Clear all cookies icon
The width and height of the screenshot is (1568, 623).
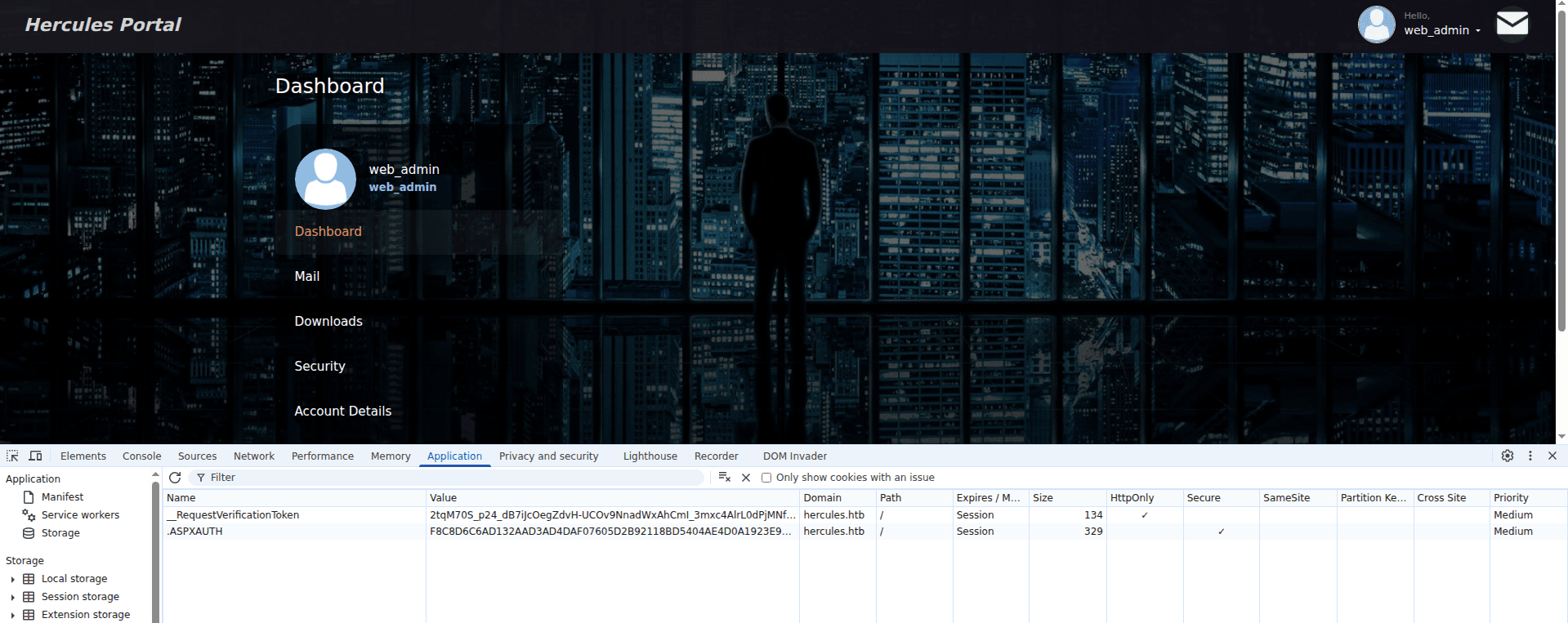point(724,478)
